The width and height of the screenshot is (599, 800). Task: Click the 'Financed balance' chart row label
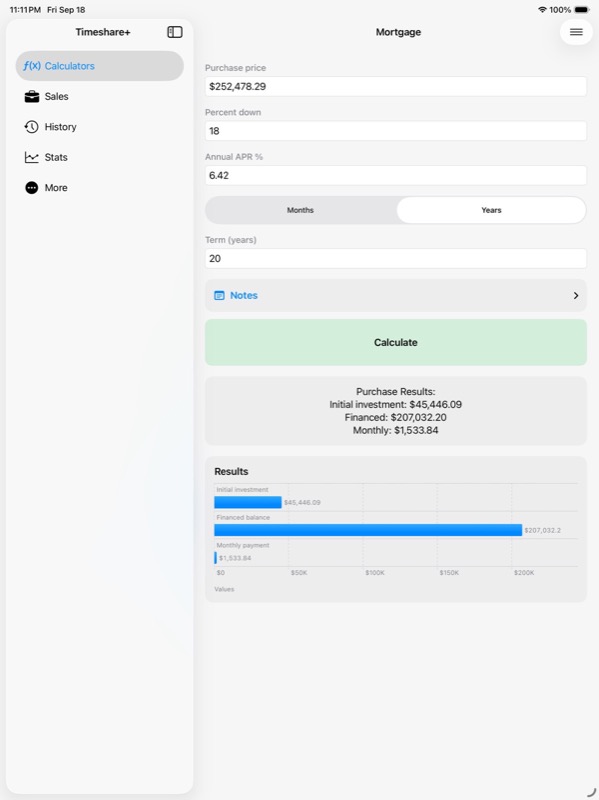(x=243, y=517)
